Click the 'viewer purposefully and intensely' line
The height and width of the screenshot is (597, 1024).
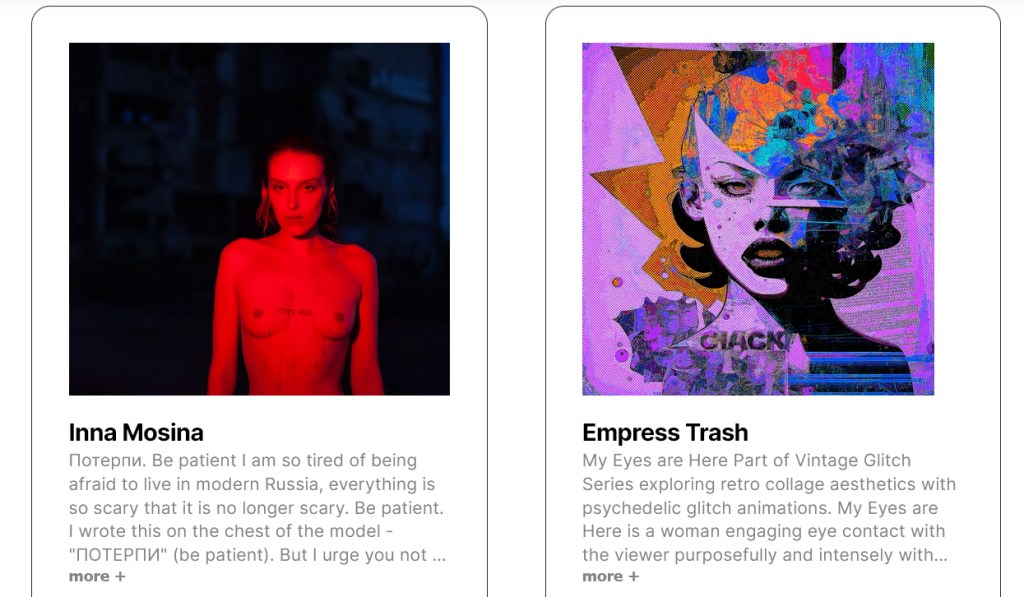[765, 555]
